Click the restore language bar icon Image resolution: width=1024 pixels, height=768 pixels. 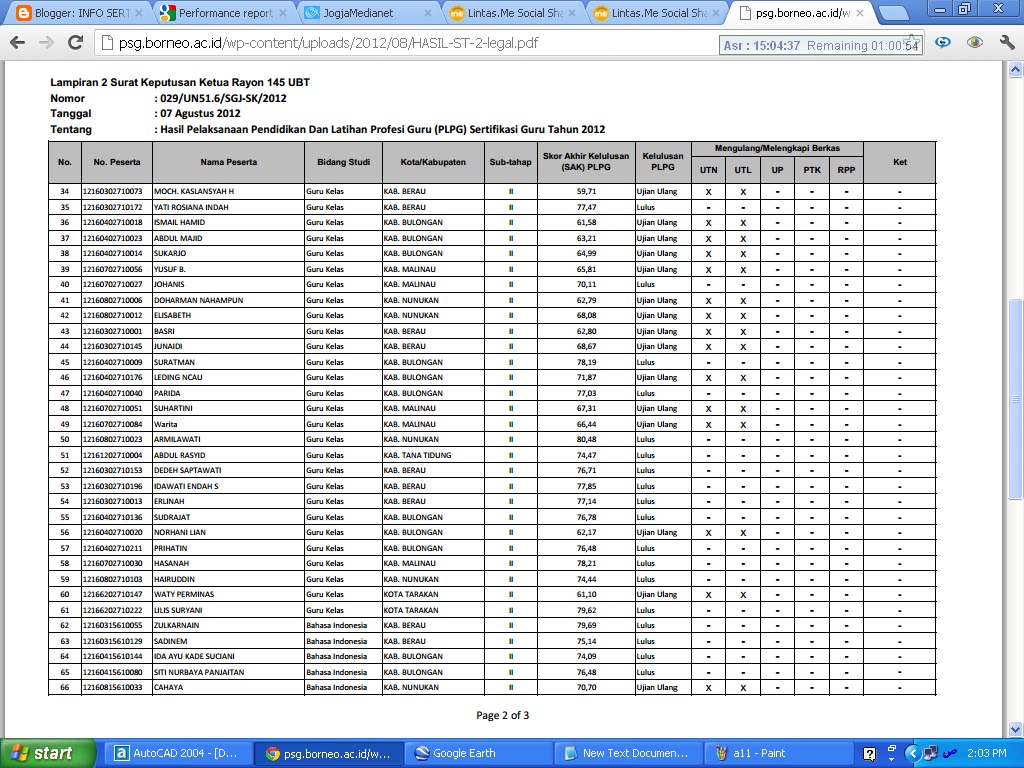[892, 748]
